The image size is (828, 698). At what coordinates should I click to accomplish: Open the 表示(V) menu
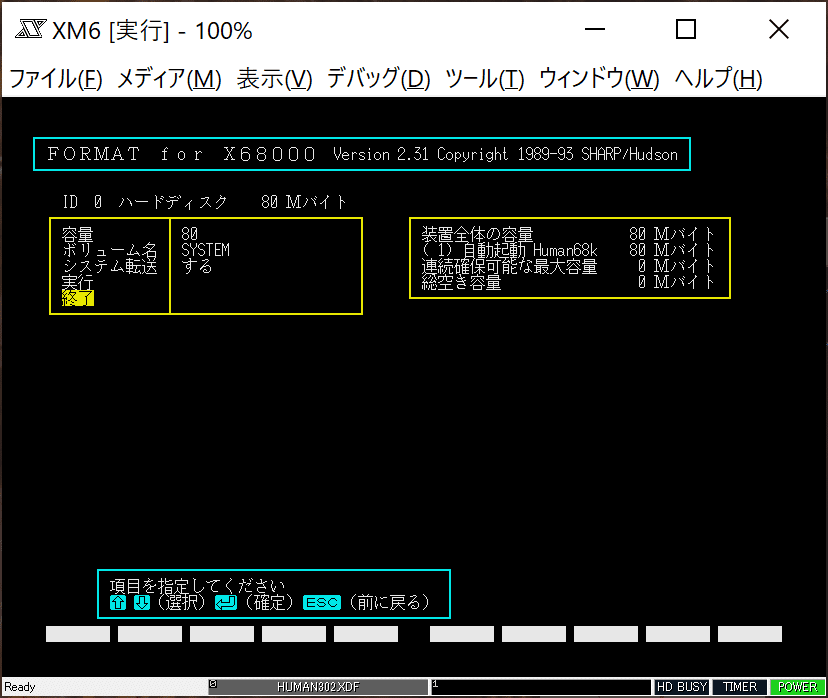(275, 79)
